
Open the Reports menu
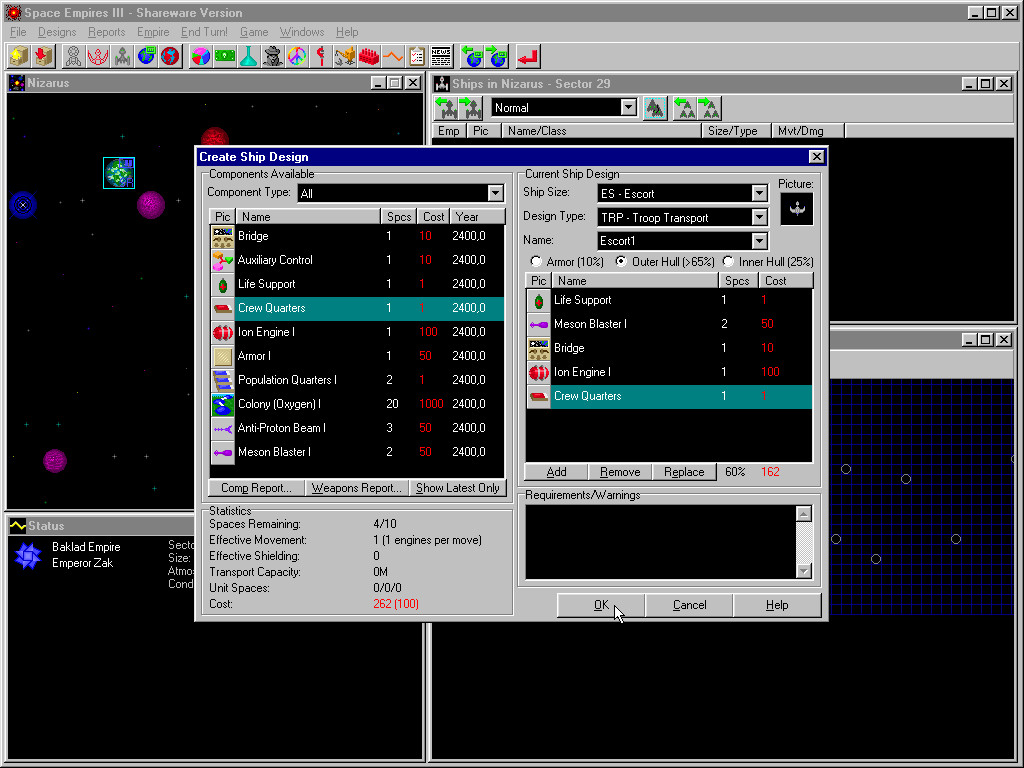click(x=106, y=32)
